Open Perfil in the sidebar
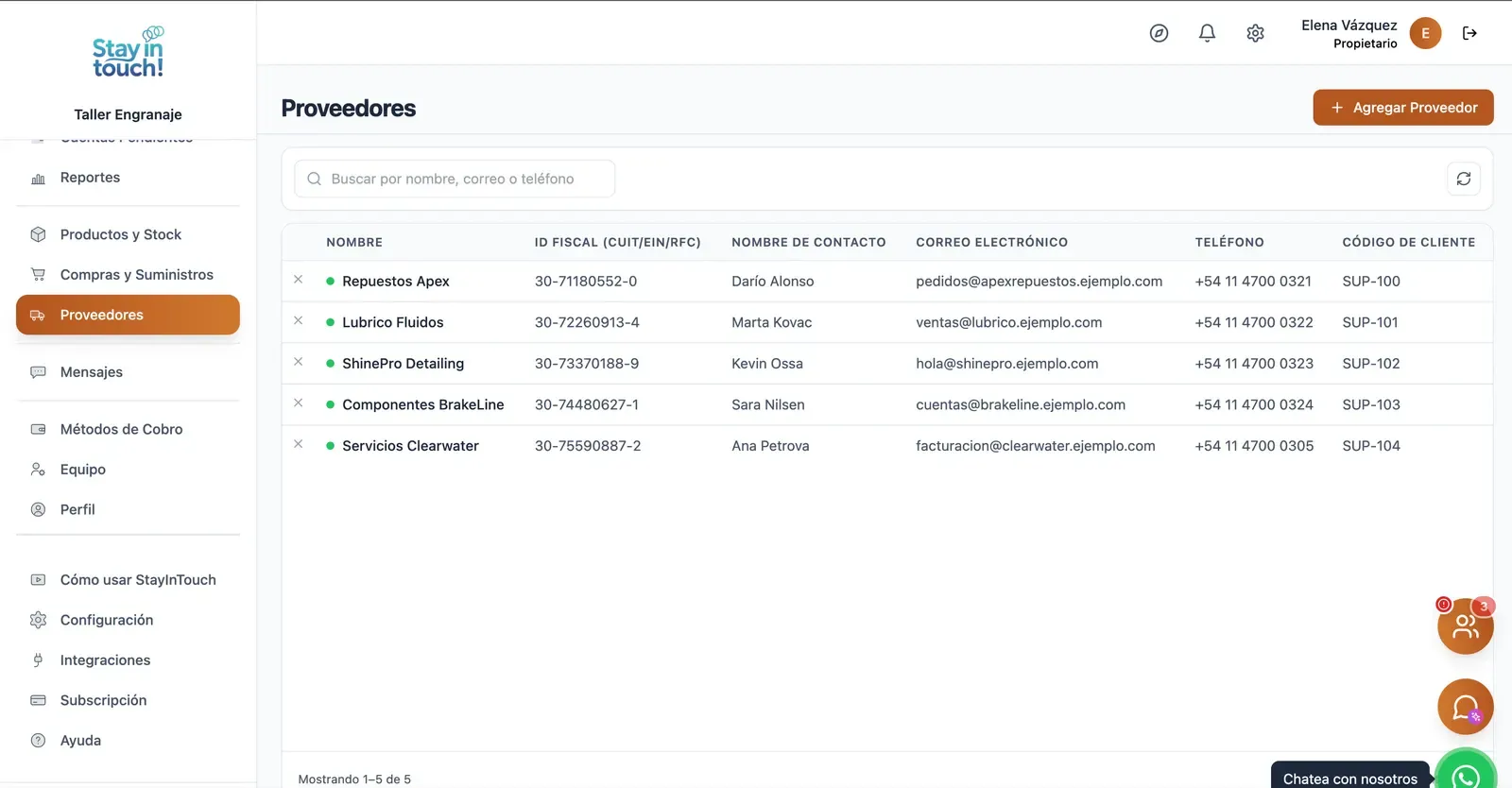This screenshot has height=788, width=1512. pyautogui.click(x=128, y=509)
